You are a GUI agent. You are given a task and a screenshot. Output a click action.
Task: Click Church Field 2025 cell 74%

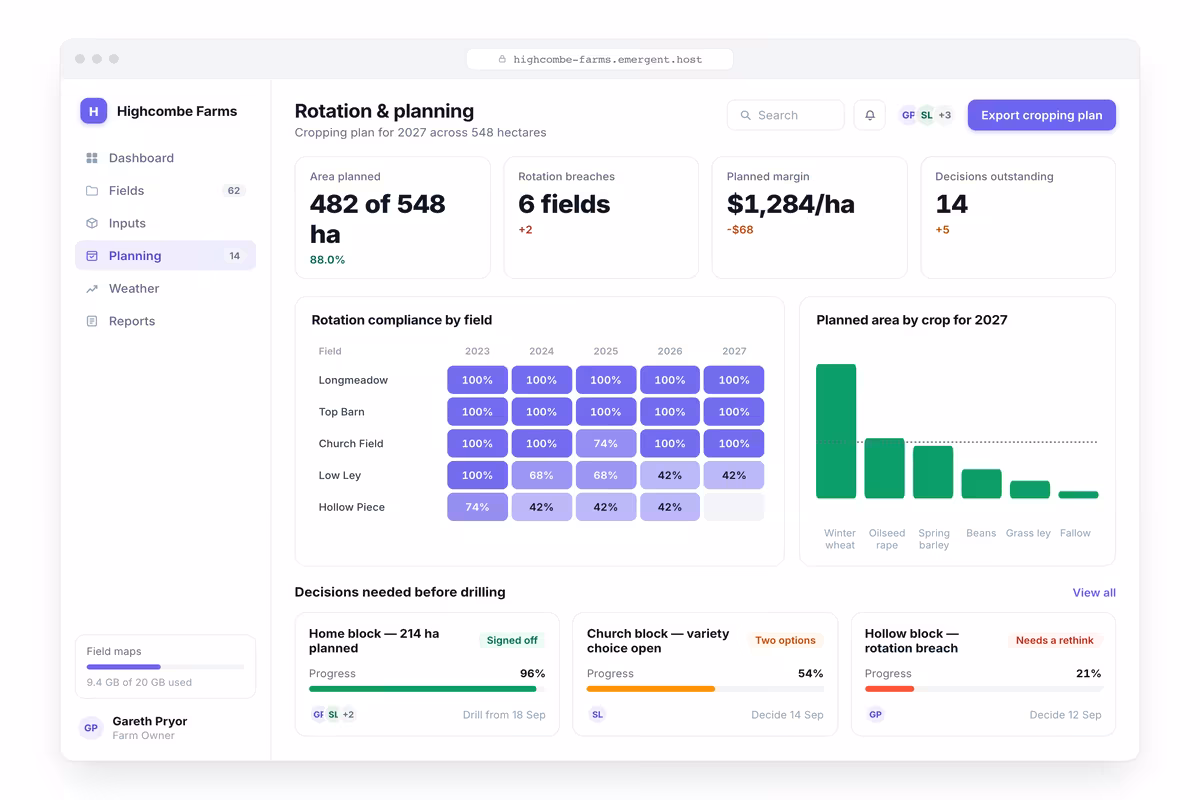pyautogui.click(x=606, y=444)
